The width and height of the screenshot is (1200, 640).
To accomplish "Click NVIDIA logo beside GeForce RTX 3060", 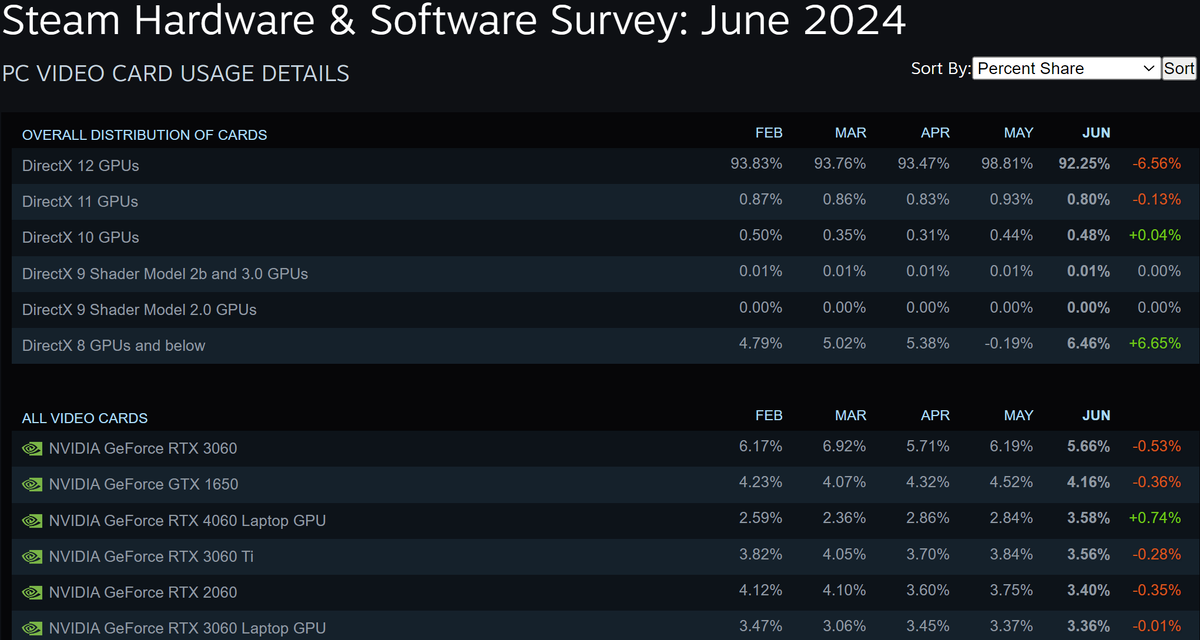I will click(32, 448).
